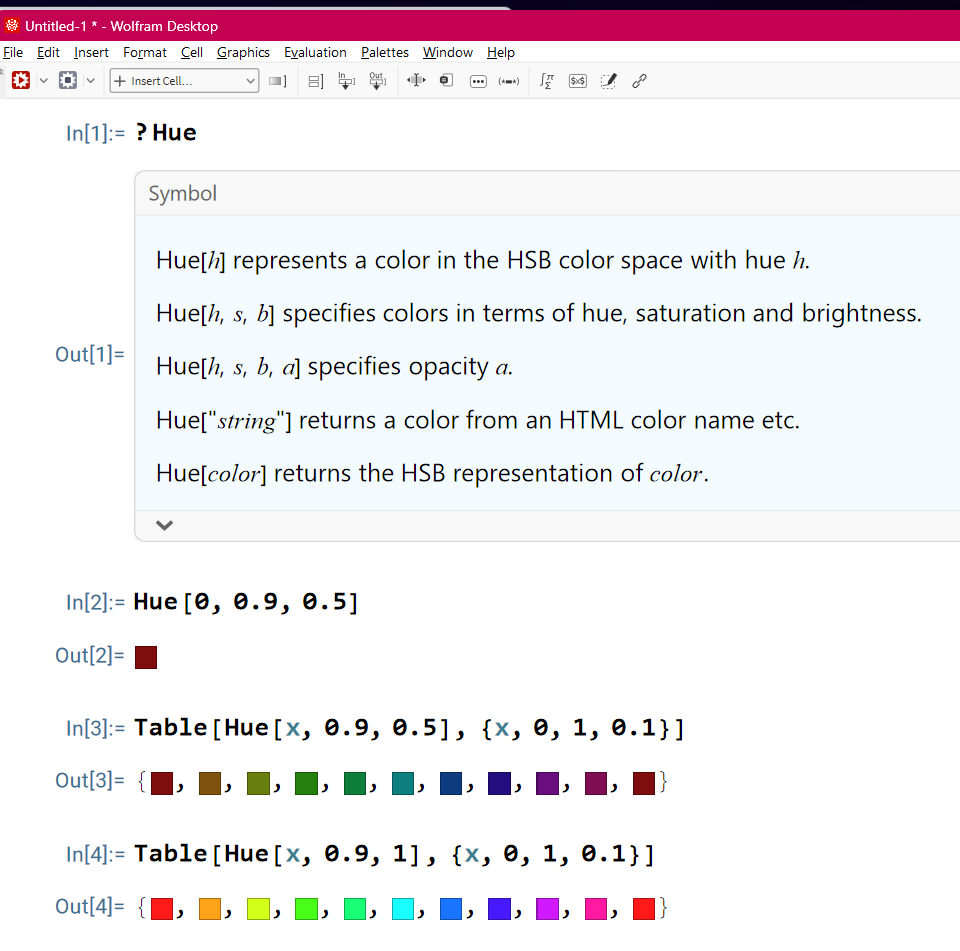Click the orange swatch in Out[4]
Screen dimensions: 960x951
[x=210, y=909]
